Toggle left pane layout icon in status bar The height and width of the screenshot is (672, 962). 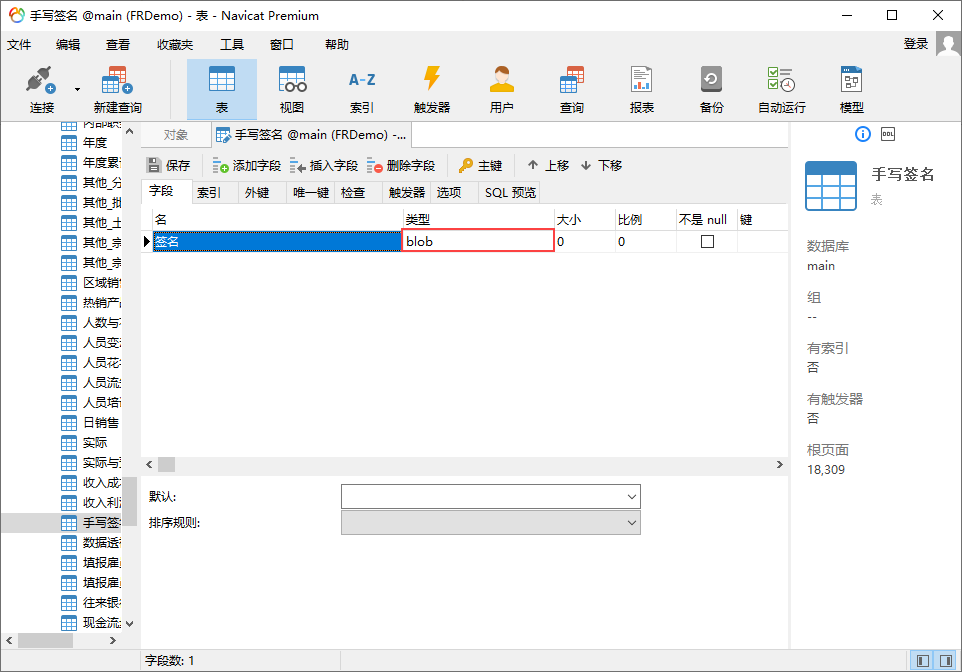pyautogui.click(x=923, y=660)
